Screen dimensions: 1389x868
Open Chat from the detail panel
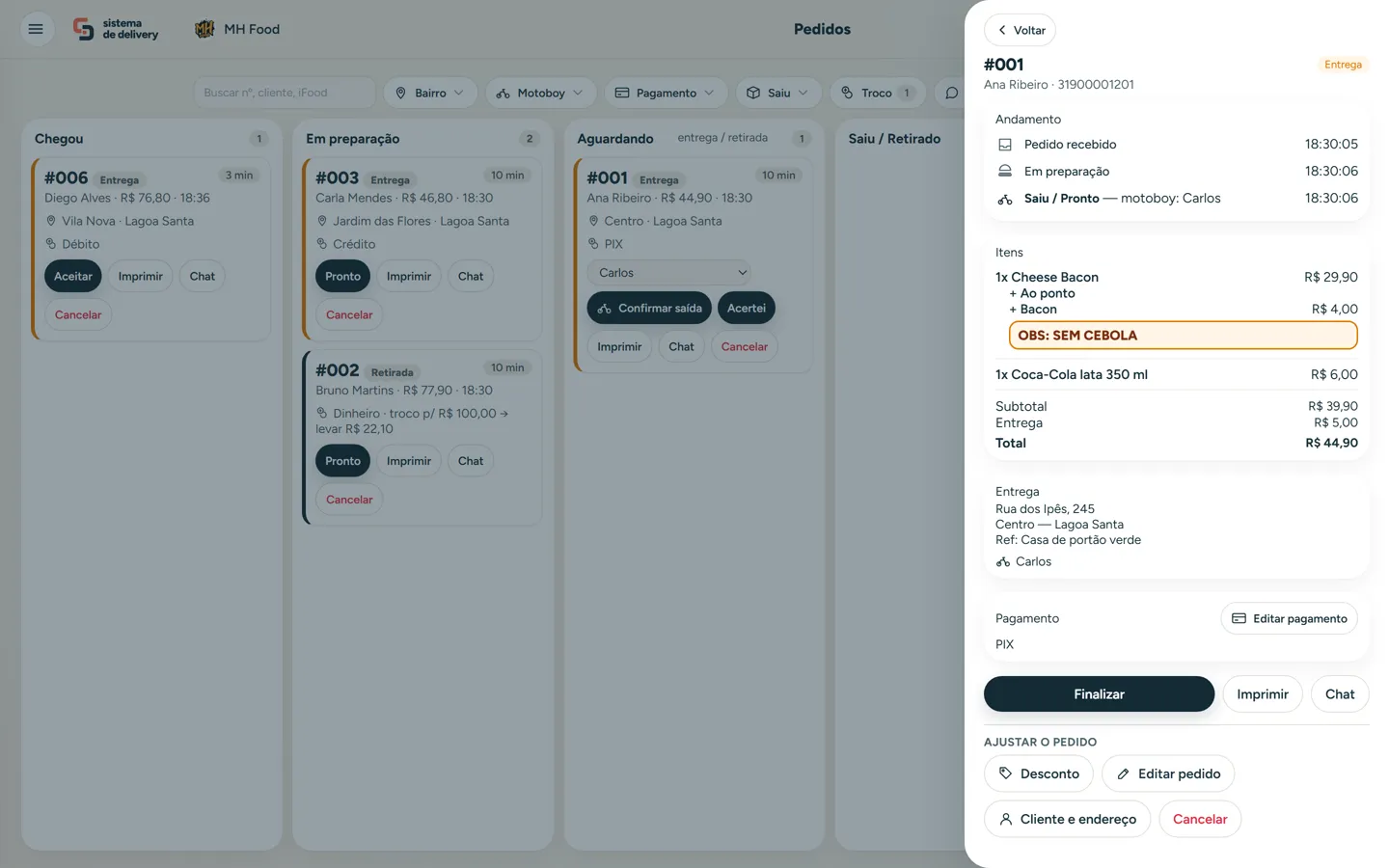(x=1340, y=694)
